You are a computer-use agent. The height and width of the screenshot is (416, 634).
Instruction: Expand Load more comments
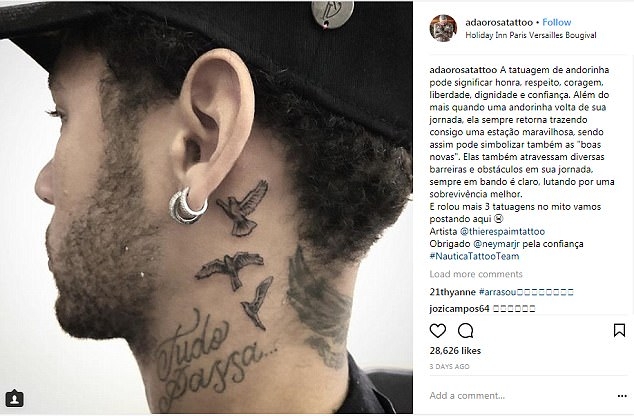(476, 274)
